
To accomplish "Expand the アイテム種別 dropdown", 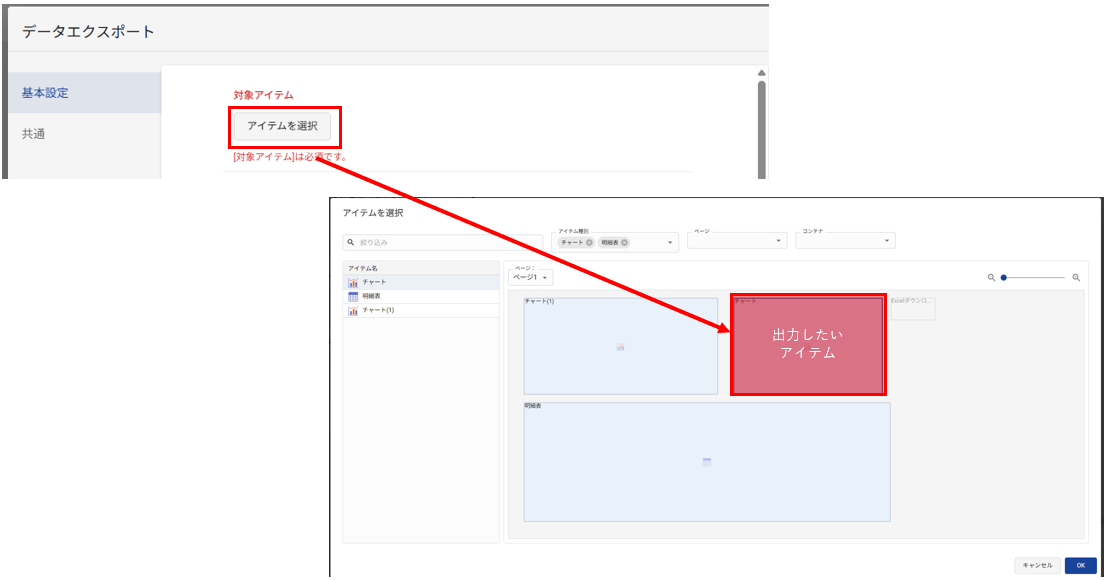I will click(670, 243).
